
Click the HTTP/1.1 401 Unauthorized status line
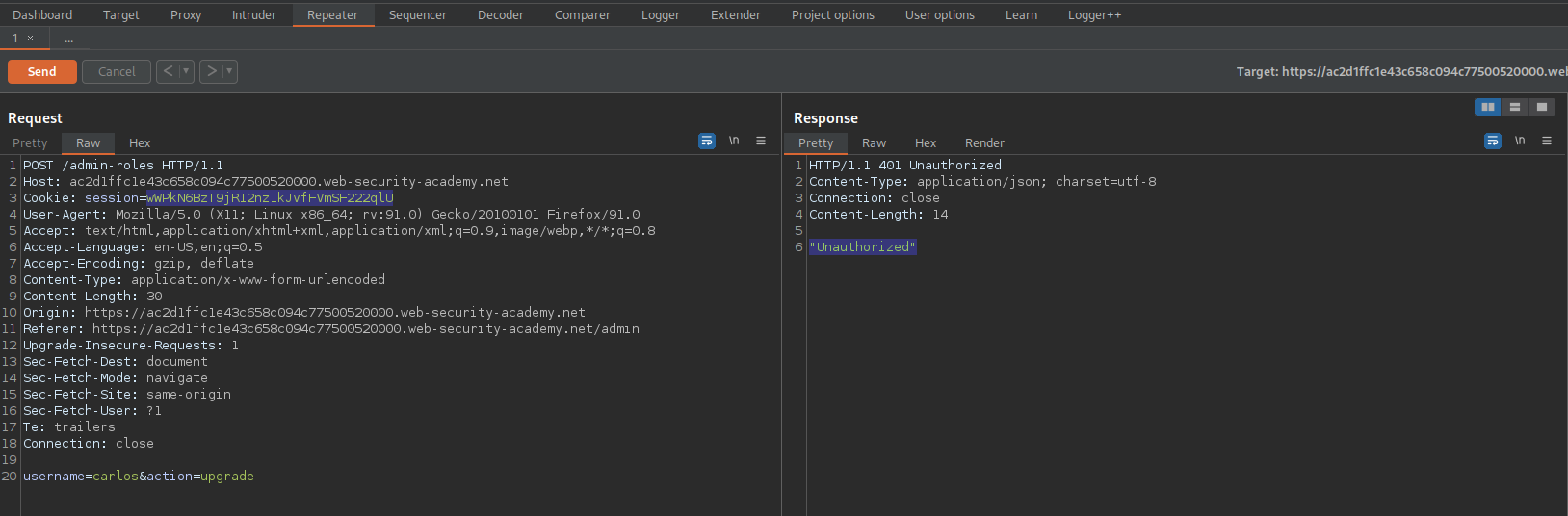pyautogui.click(x=905, y=166)
